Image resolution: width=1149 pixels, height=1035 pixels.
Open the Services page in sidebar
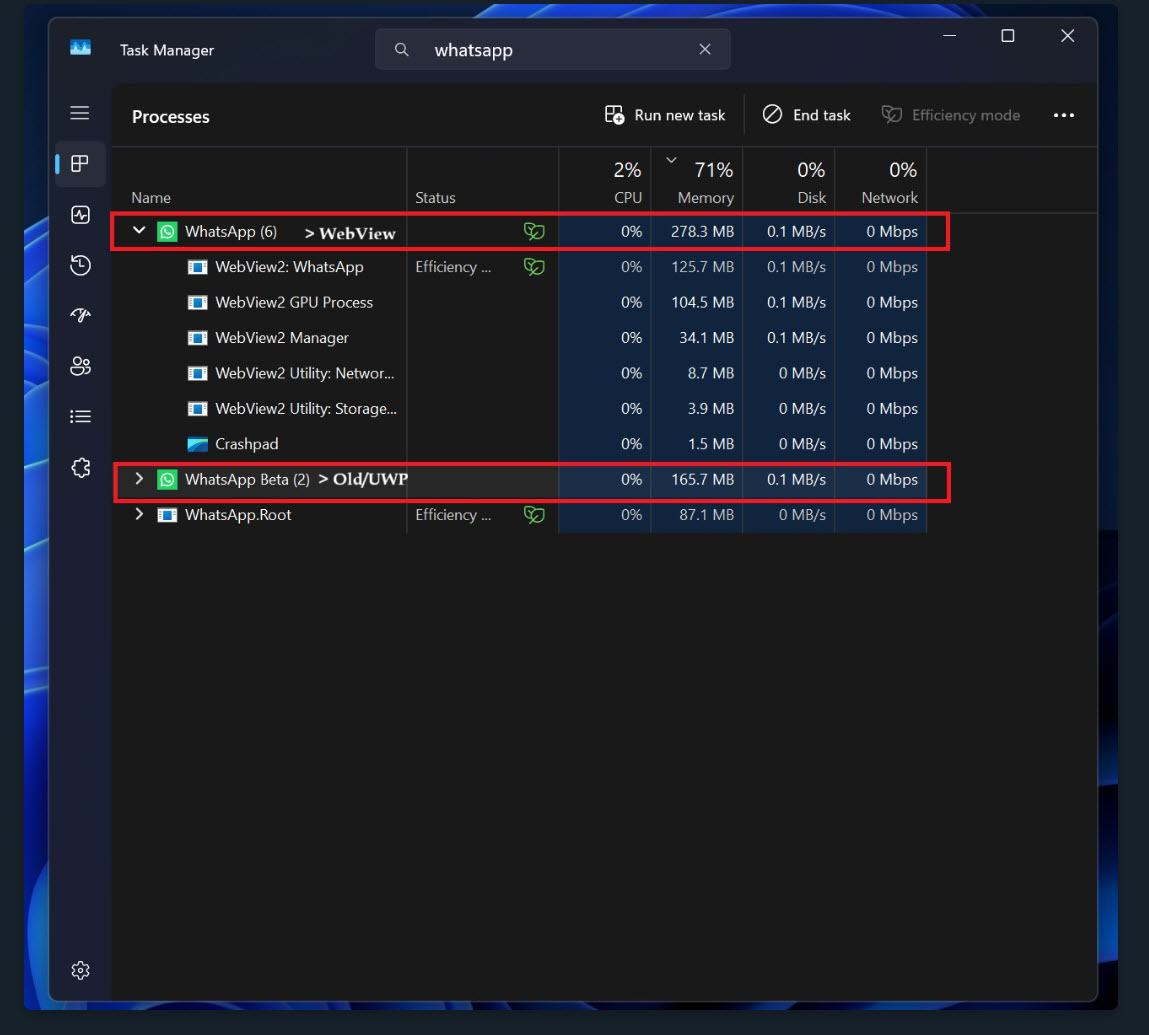pyautogui.click(x=80, y=468)
